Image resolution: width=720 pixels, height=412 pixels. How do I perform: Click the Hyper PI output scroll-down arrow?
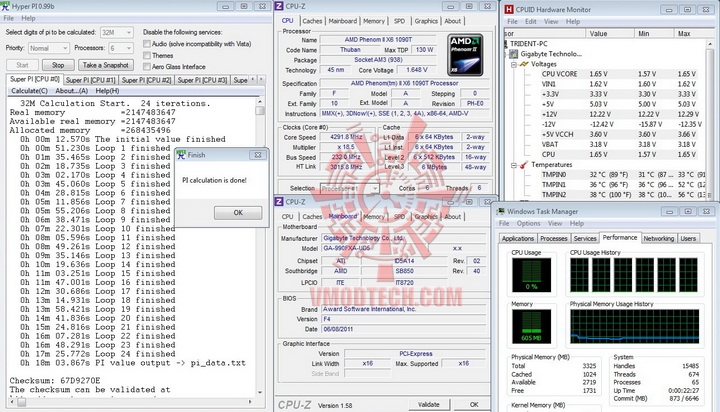tap(260, 392)
